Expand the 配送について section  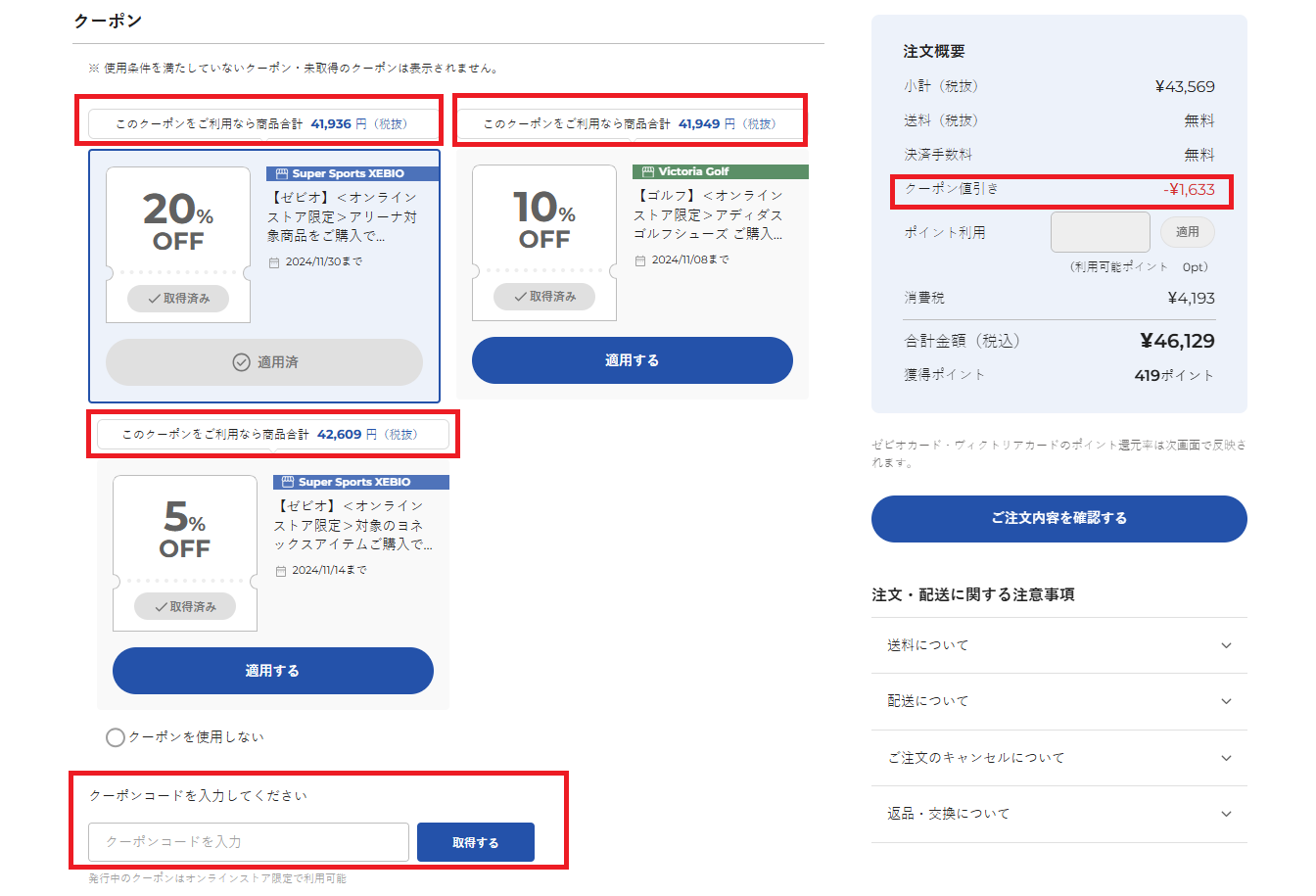1059,701
